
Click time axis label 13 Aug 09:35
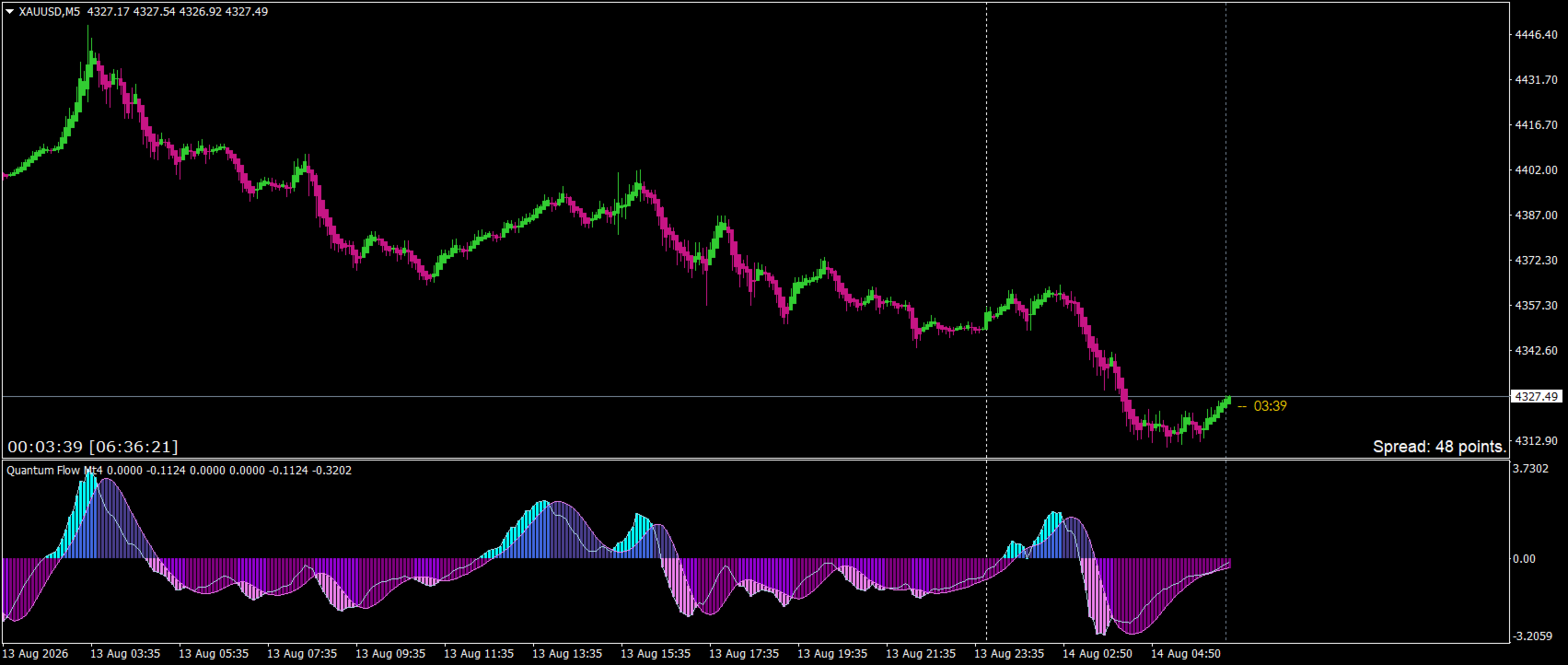(x=390, y=654)
